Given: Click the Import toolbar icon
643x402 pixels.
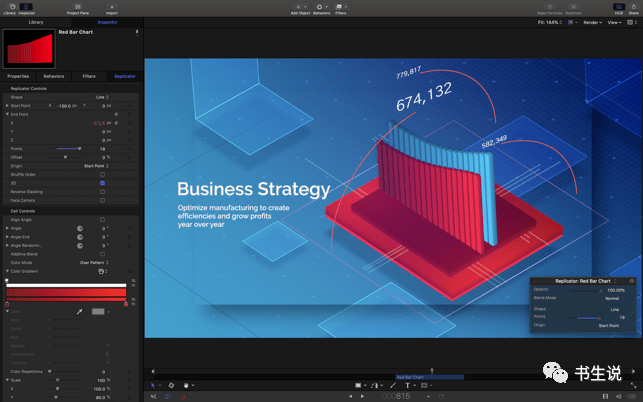Looking at the screenshot, I should [111, 7].
